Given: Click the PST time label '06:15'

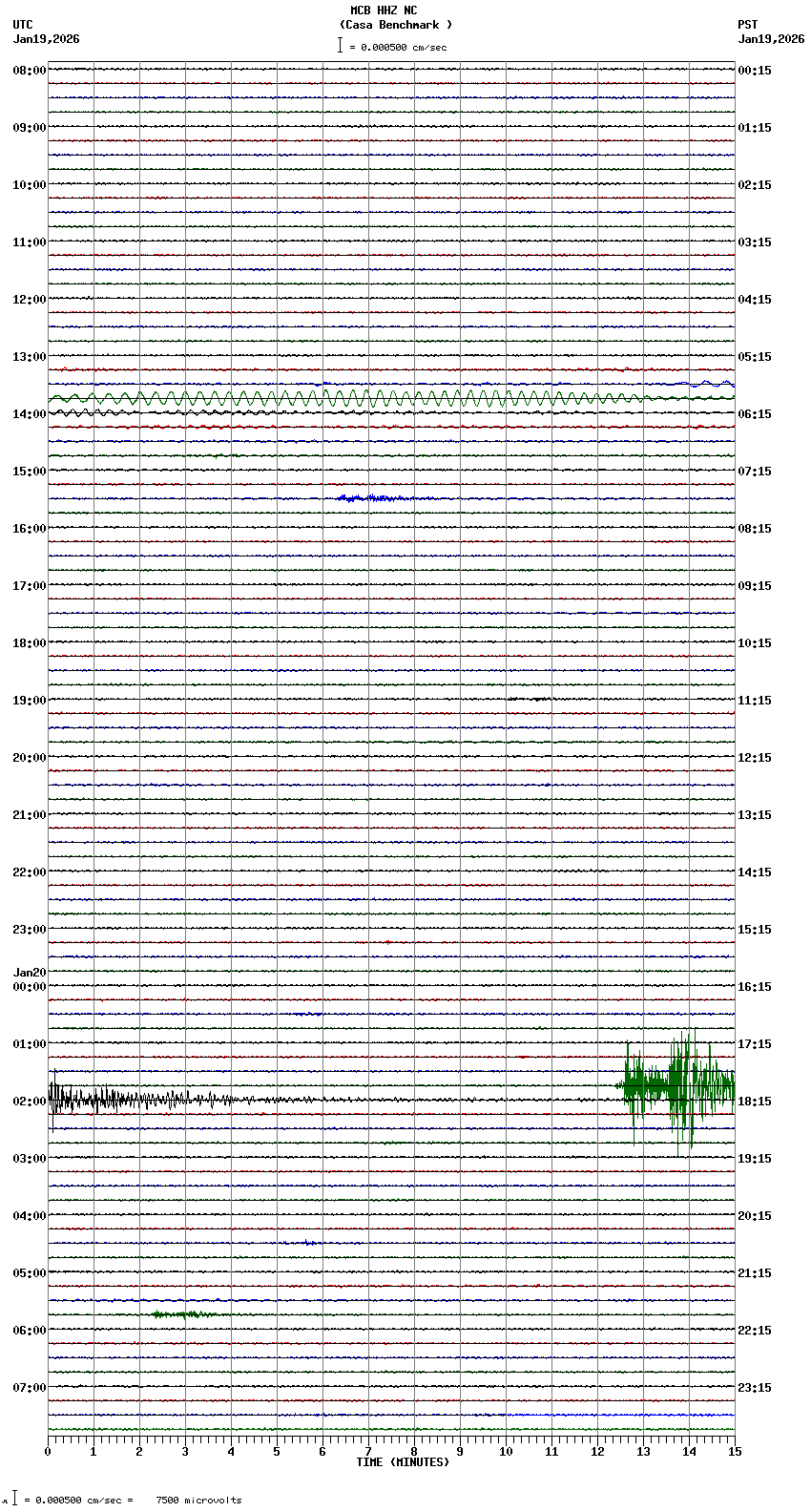Looking at the screenshot, I should click(x=755, y=414).
